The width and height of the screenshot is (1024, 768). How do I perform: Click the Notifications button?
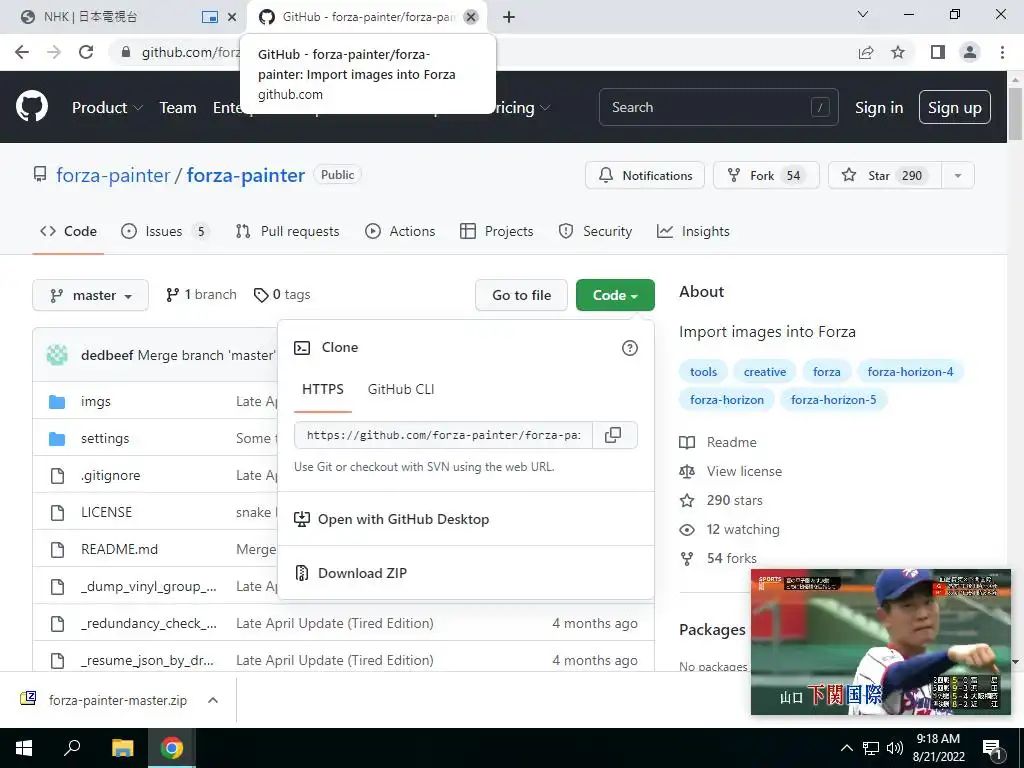(x=645, y=176)
